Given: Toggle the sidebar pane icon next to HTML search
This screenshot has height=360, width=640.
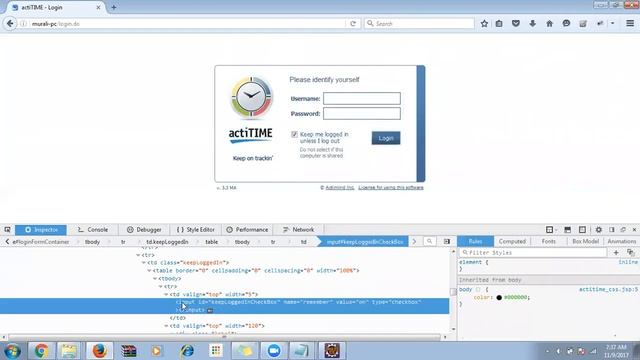Looking at the screenshot, I should (x=447, y=242).
